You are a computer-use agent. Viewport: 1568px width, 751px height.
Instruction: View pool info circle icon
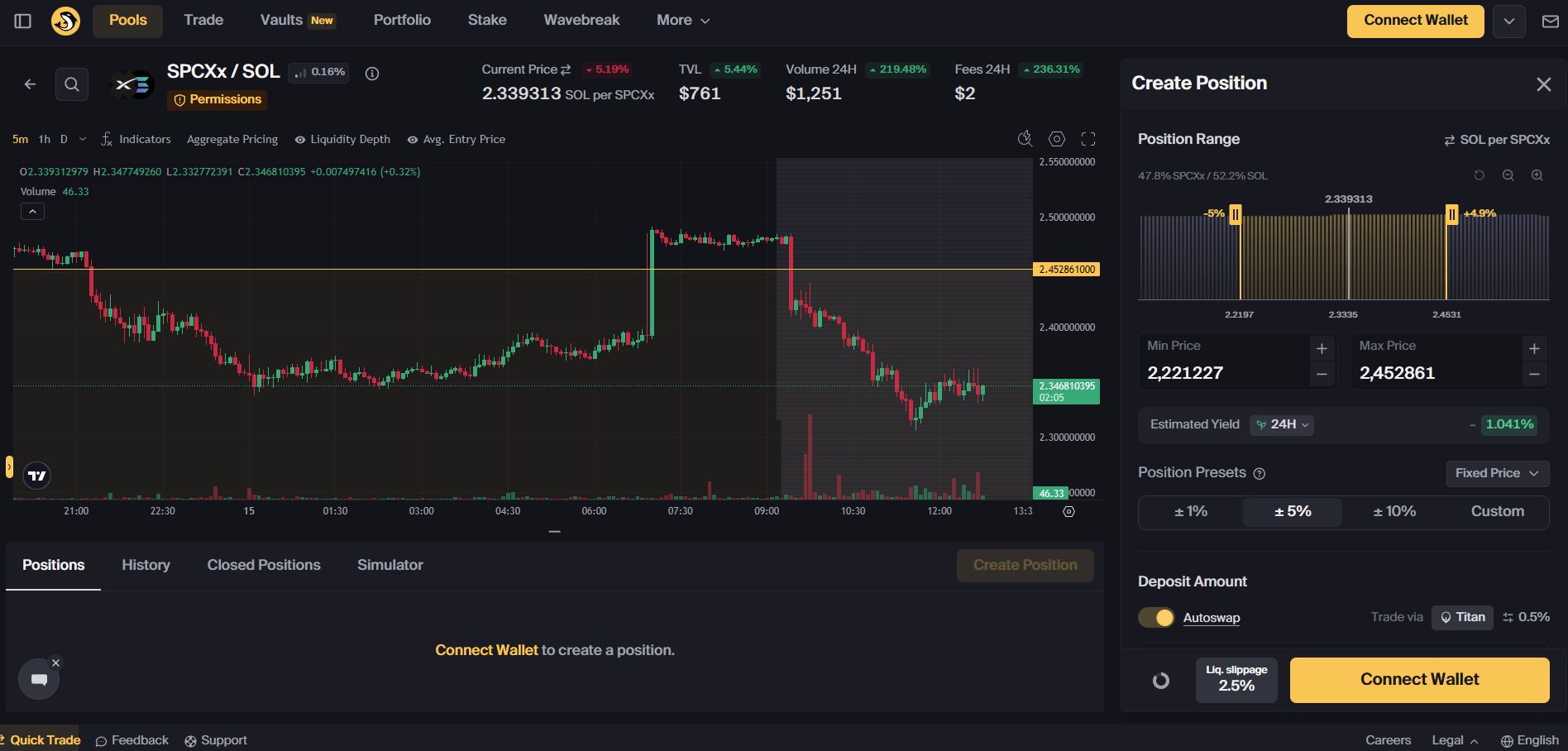pyautogui.click(x=372, y=74)
